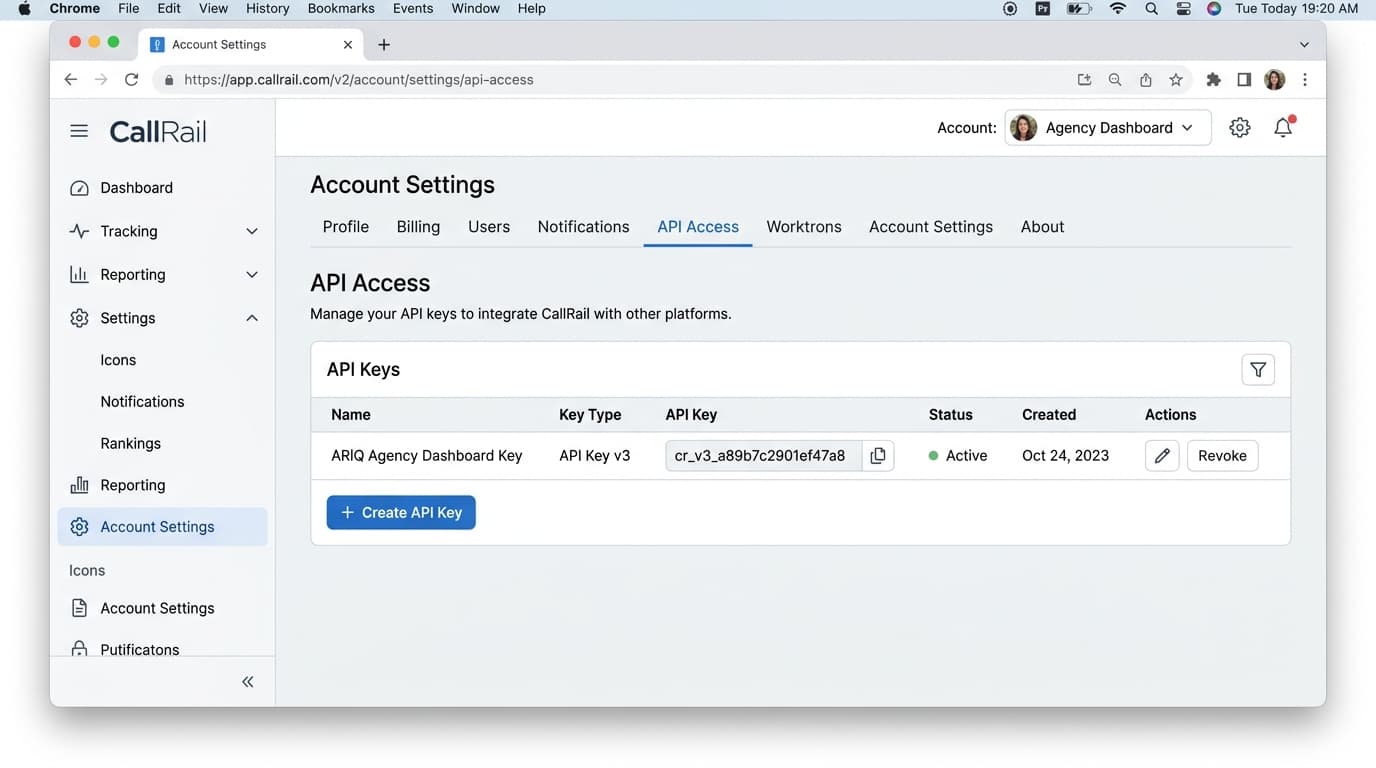Edit the ARIQ Agency Dashboard Key
Image resolution: width=1376 pixels, height=768 pixels.
point(1162,455)
